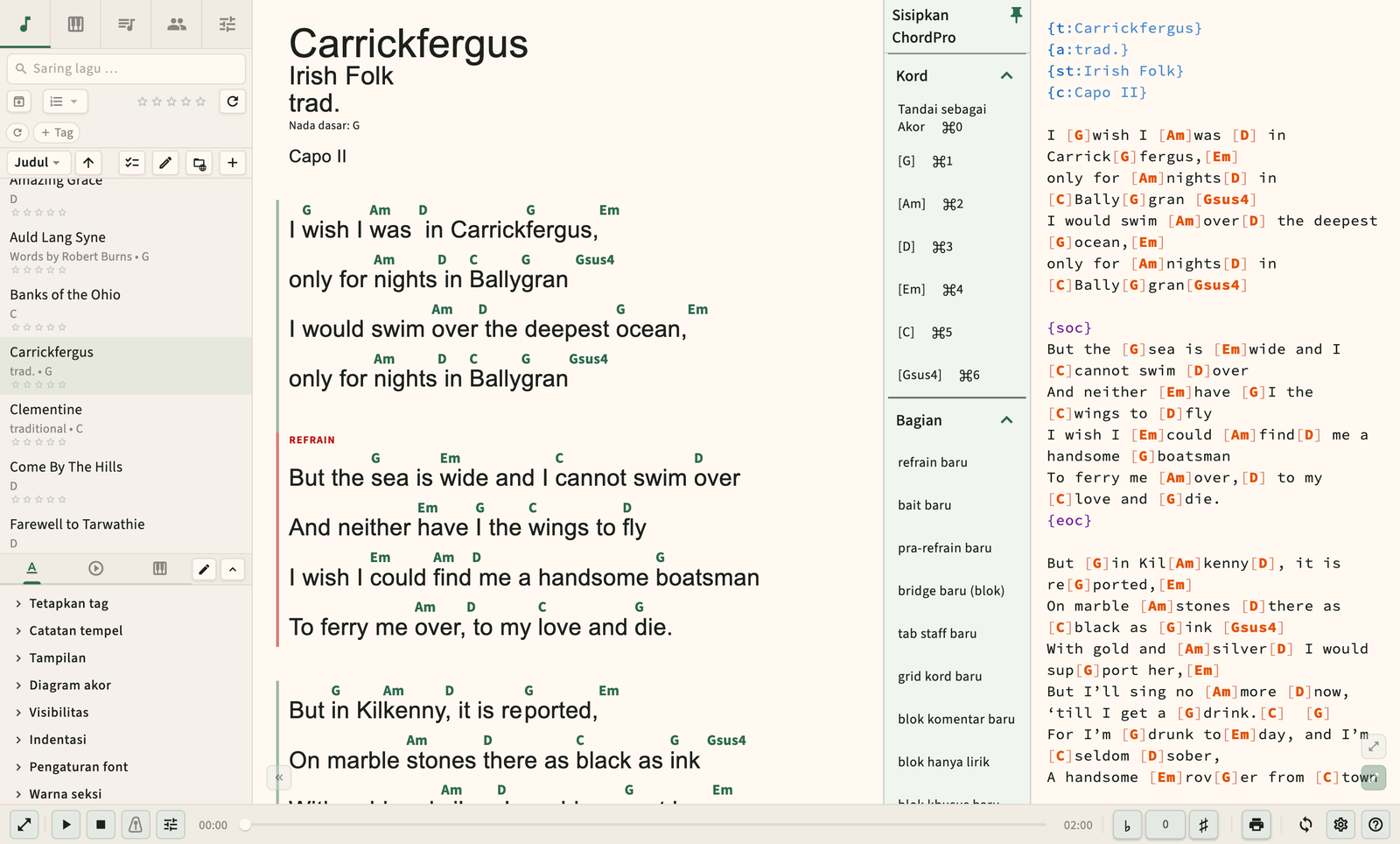Click the refresh list icon

pos(233,102)
